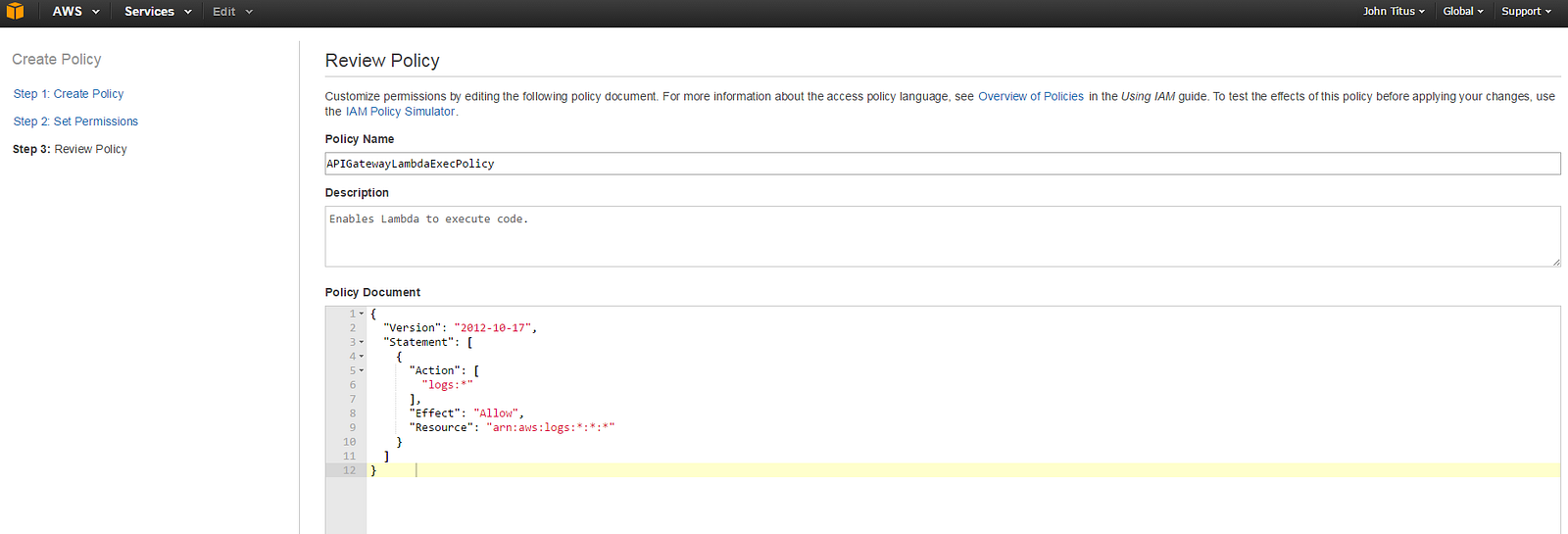
Task: Click the orange AWS cube logo
Action: pos(15,12)
